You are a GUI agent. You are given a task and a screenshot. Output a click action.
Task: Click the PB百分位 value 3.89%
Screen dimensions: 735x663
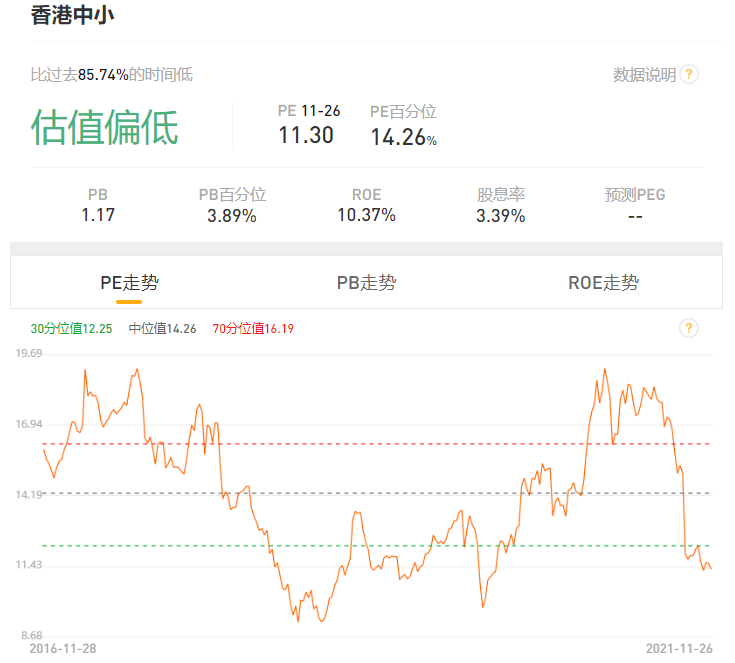click(232, 215)
